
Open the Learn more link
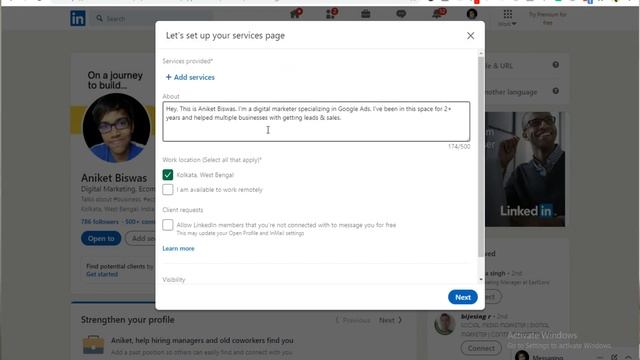[x=178, y=248]
